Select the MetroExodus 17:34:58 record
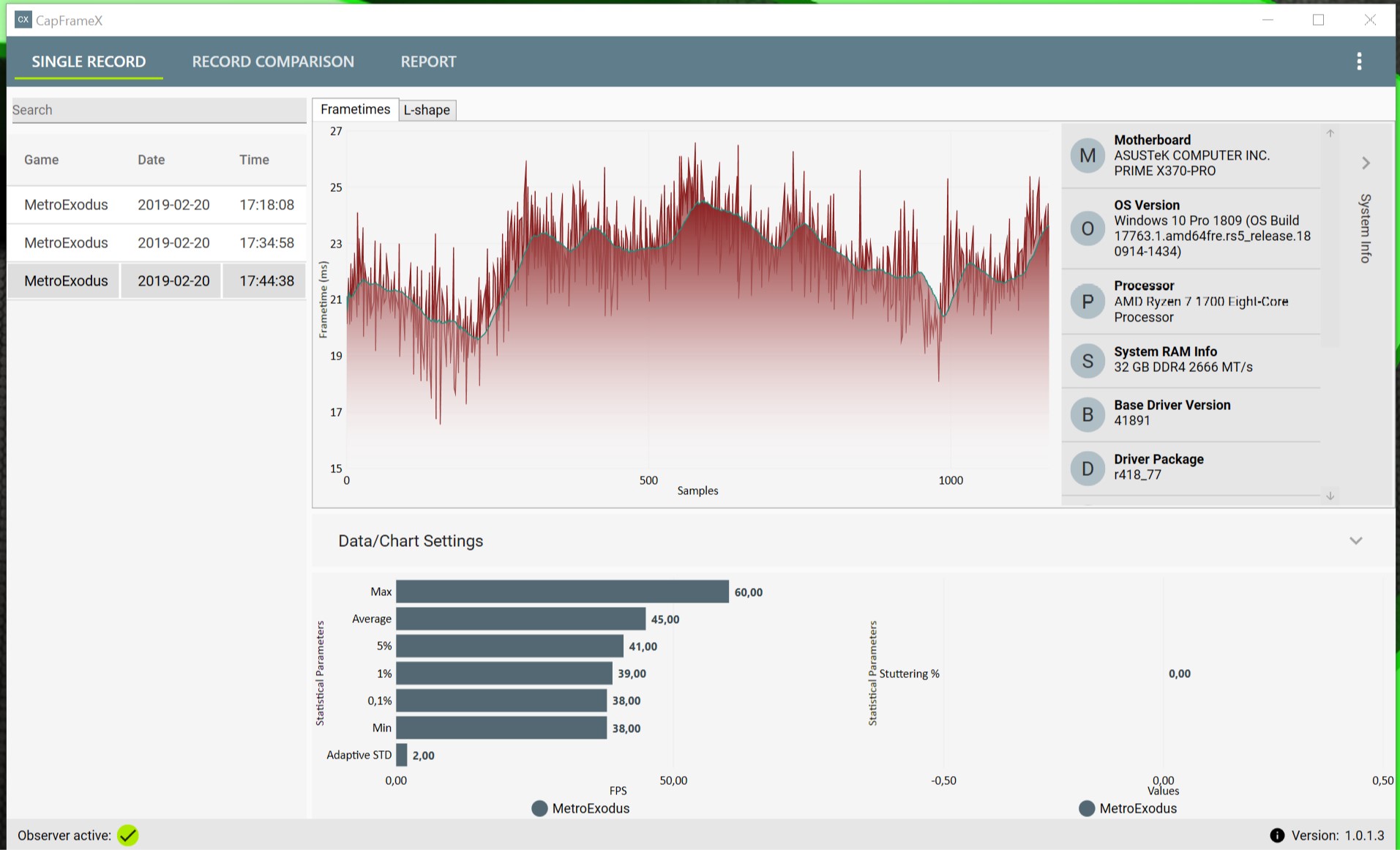 tap(157, 243)
